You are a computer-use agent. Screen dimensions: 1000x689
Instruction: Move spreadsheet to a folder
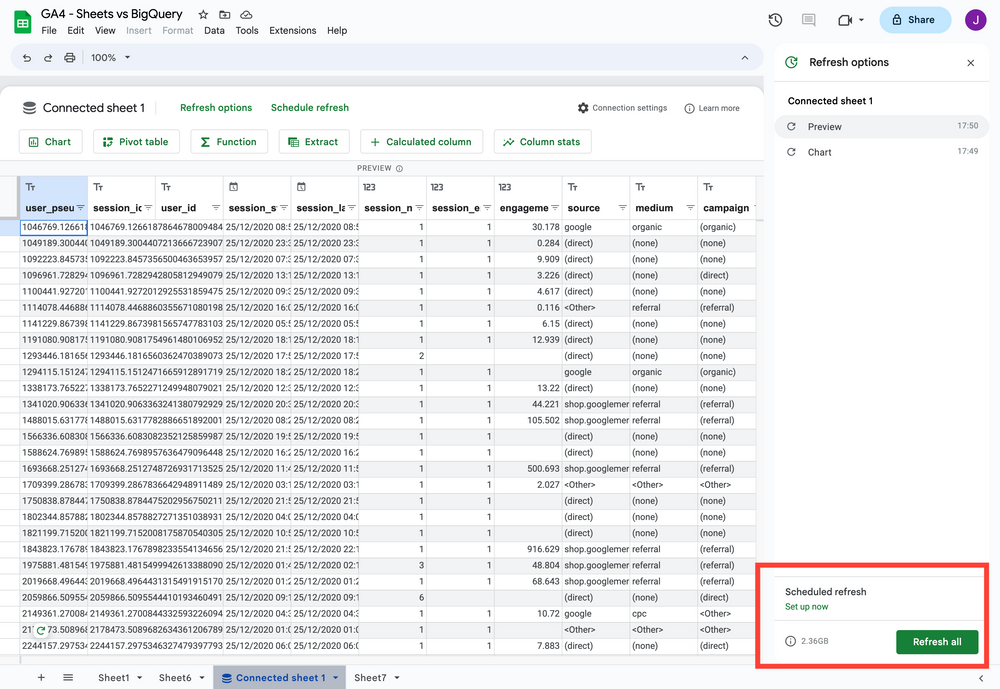(224, 13)
